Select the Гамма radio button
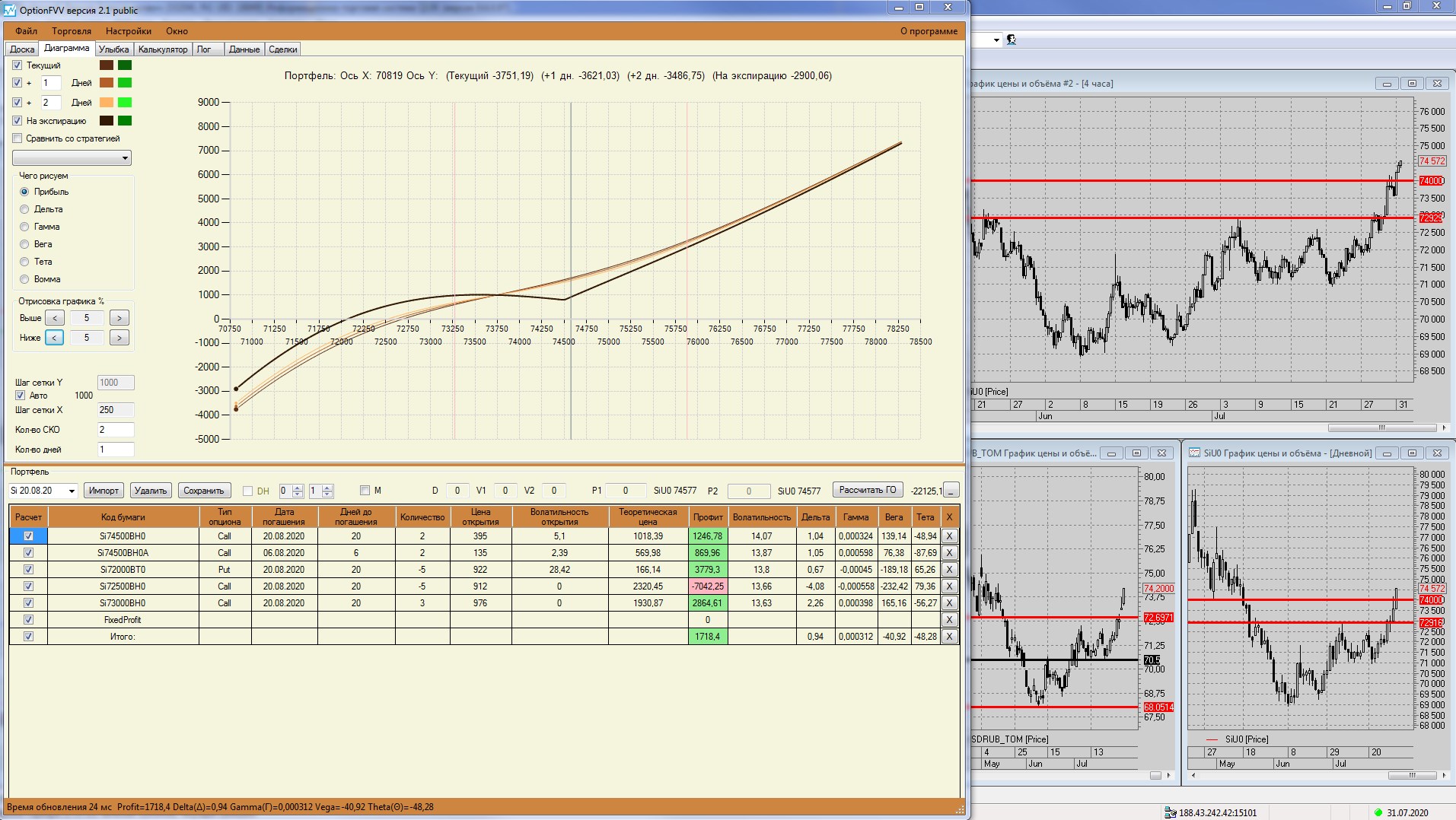 pyautogui.click(x=24, y=227)
